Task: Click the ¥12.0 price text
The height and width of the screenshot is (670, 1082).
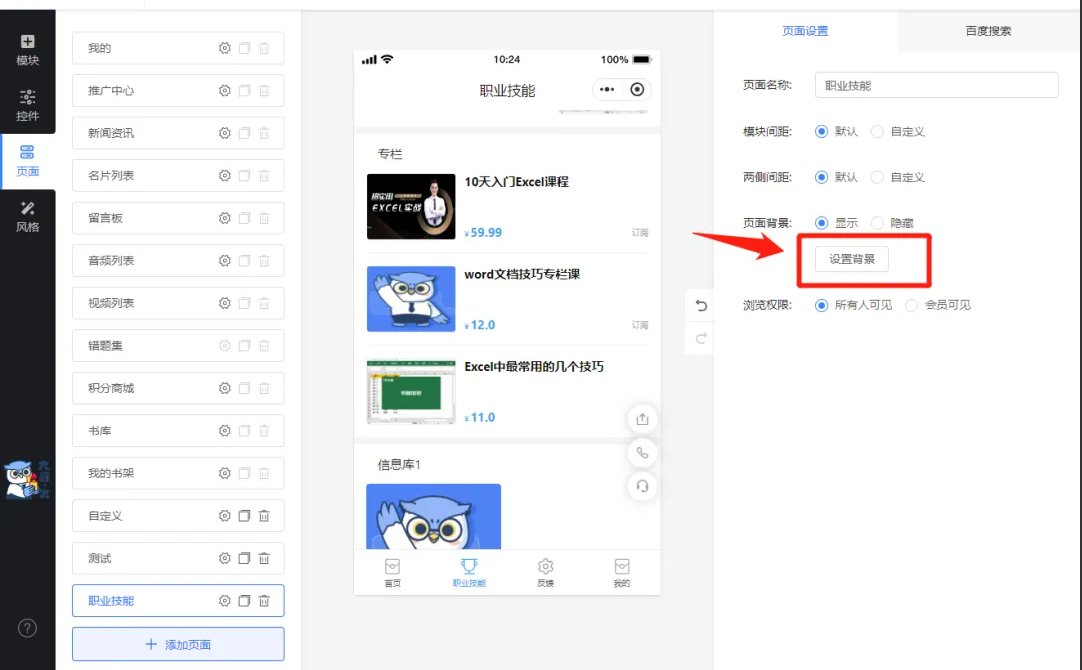Action: 480,325
